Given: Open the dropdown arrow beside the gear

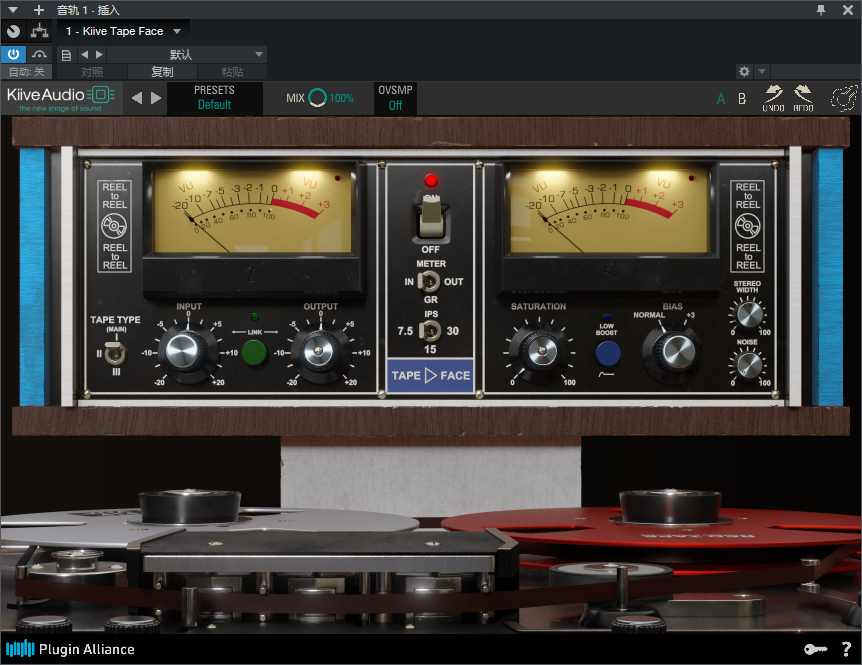Looking at the screenshot, I should click(762, 71).
